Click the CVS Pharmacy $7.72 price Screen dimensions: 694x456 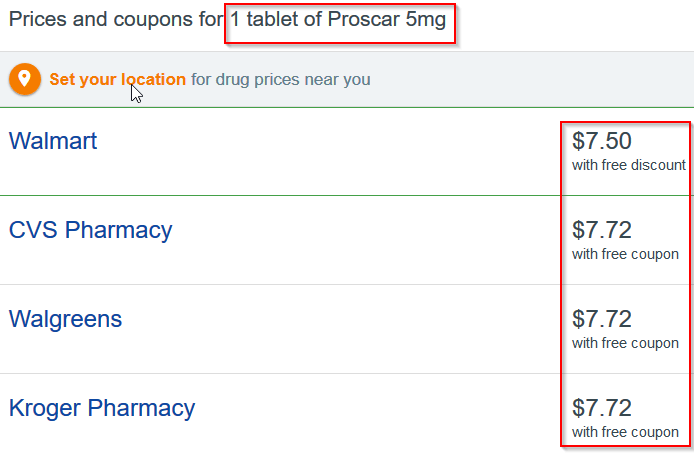coord(601,230)
